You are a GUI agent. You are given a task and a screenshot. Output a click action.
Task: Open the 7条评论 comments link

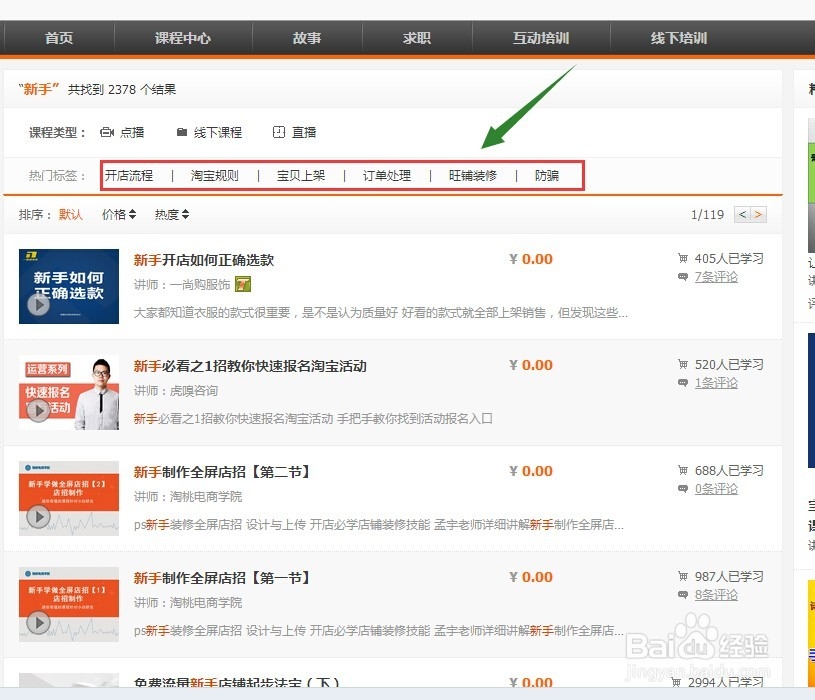pyautogui.click(x=716, y=277)
